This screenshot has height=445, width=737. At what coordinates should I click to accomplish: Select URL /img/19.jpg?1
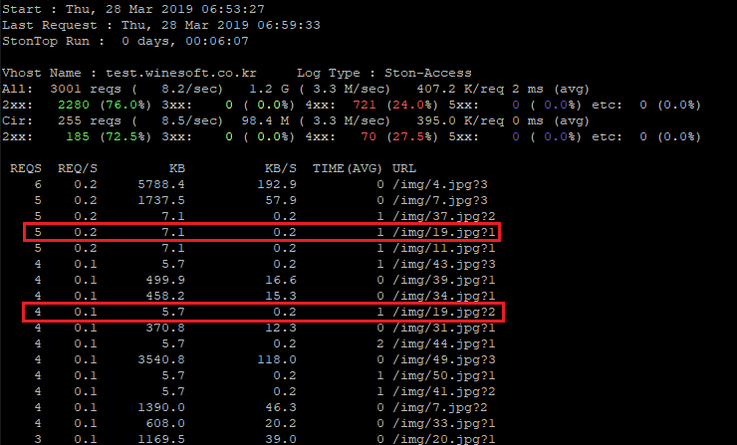444,233
